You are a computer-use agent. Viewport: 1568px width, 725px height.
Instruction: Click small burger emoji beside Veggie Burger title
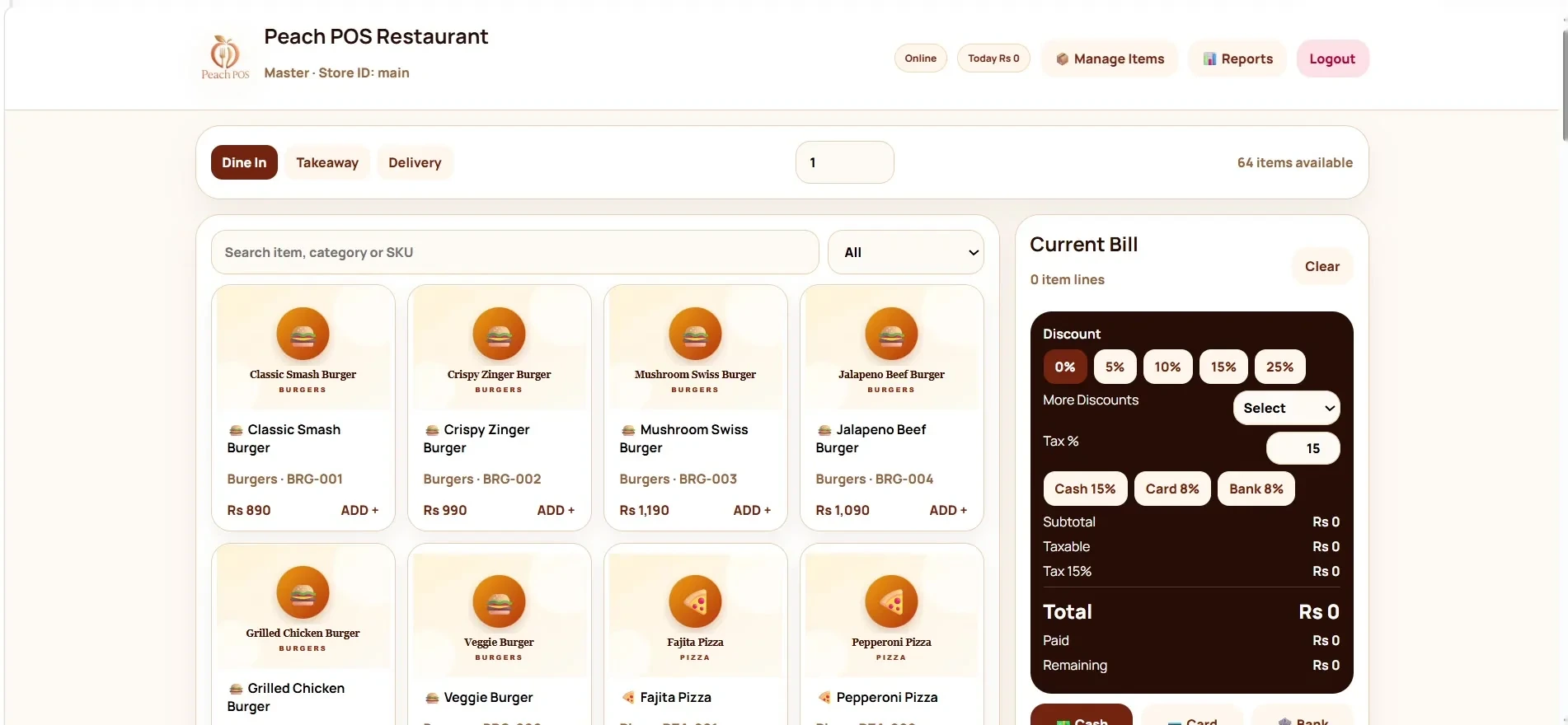(432, 698)
